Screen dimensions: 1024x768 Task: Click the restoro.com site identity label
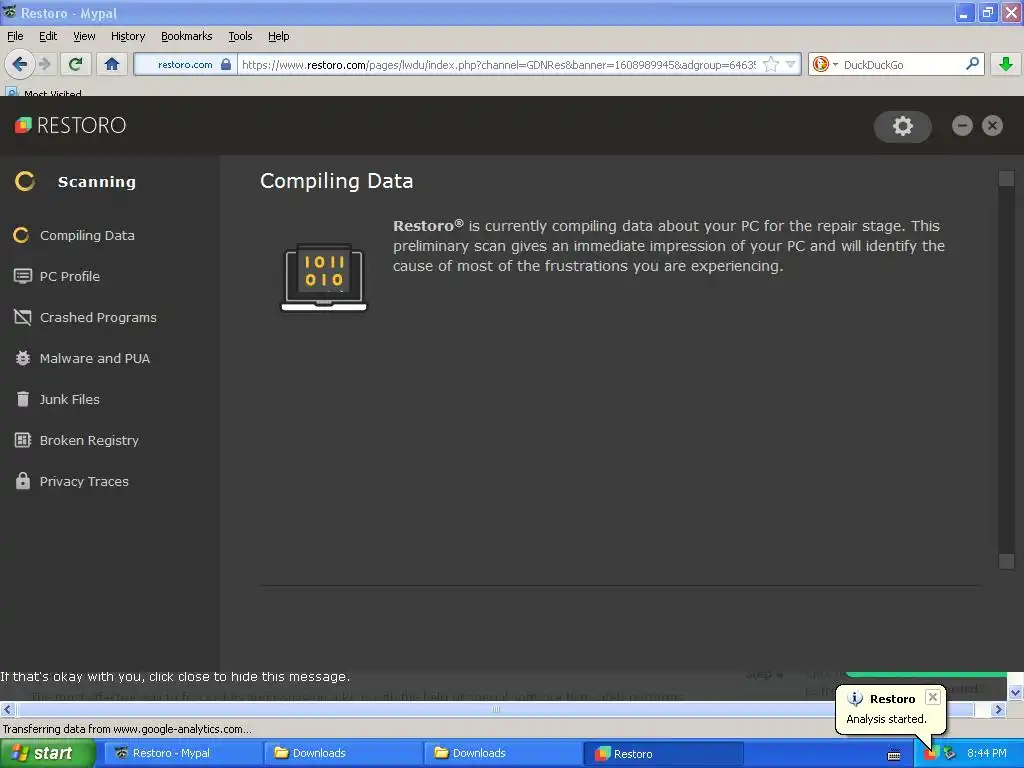click(x=185, y=64)
